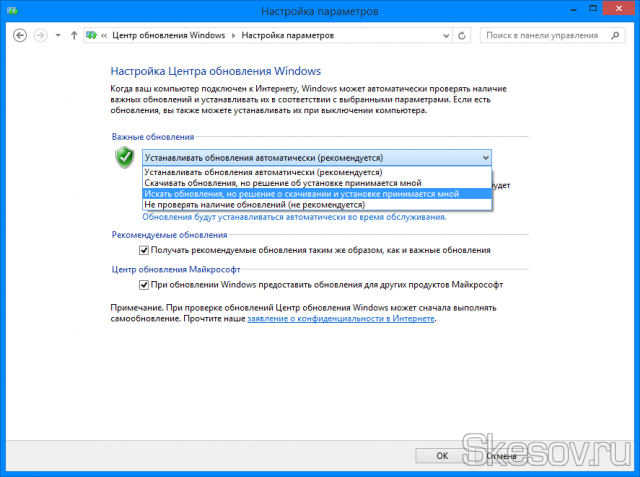Toggle "Получать рекомендуемые обновления" checkbox
640x477 pixels.
(144, 249)
